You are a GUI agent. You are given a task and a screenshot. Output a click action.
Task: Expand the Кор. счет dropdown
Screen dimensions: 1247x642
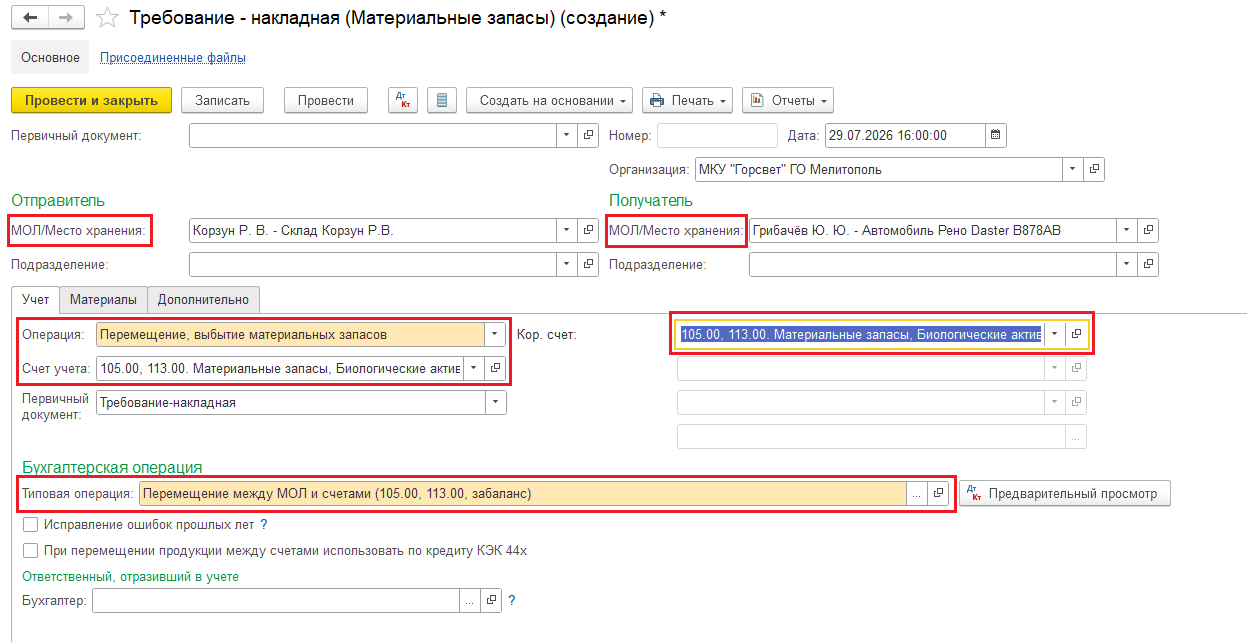1054,334
